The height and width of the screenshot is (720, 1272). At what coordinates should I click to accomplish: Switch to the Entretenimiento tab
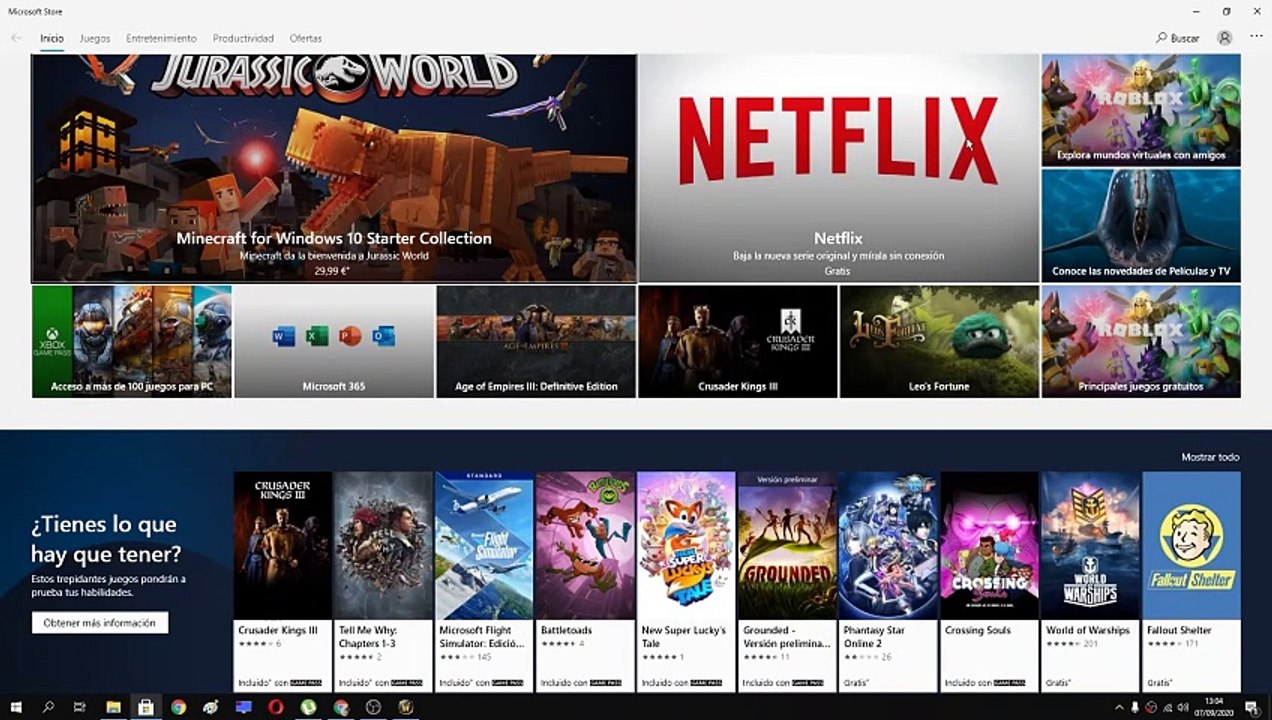[161, 38]
